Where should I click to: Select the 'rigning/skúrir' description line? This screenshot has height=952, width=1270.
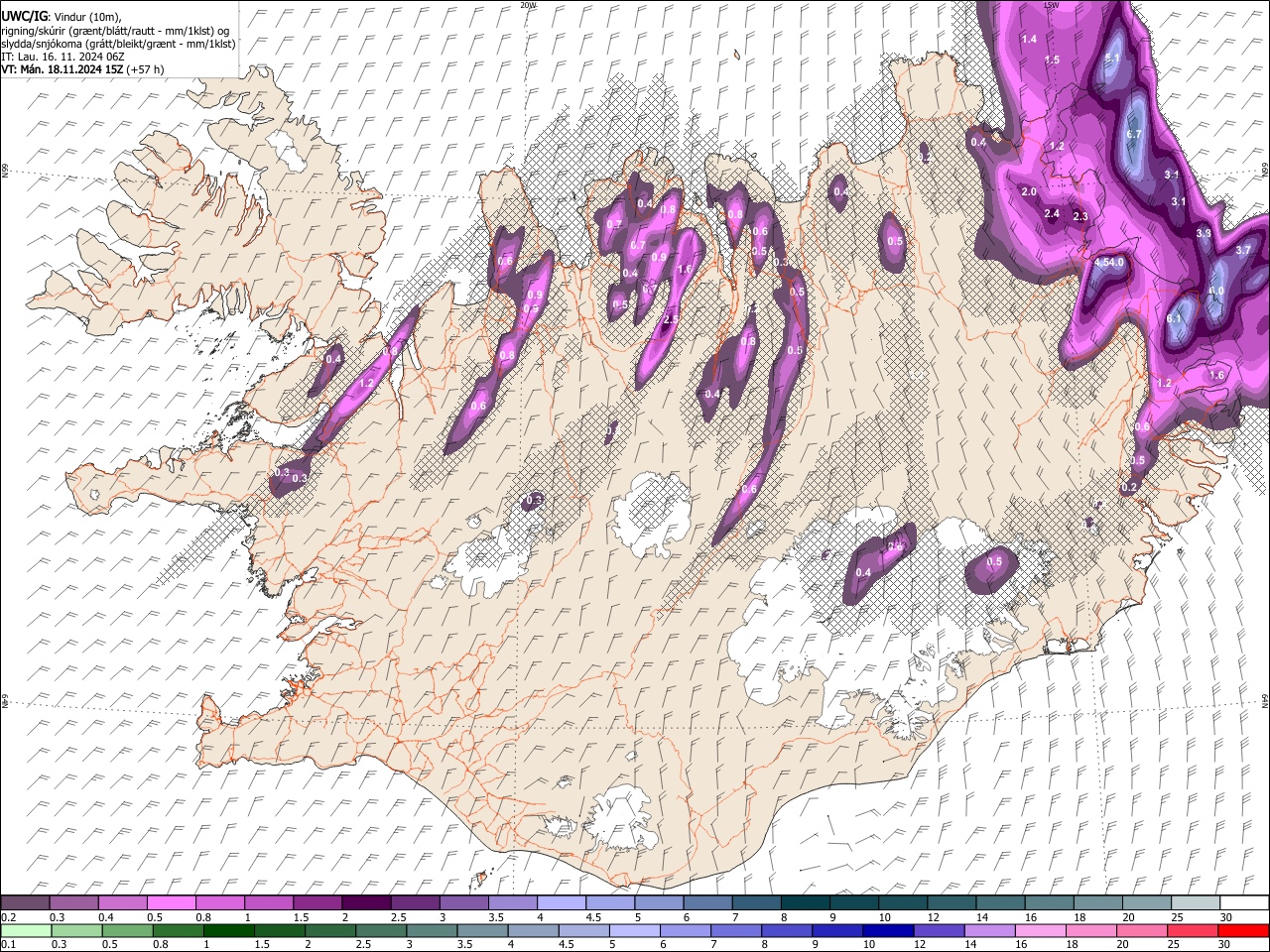tap(116, 31)
